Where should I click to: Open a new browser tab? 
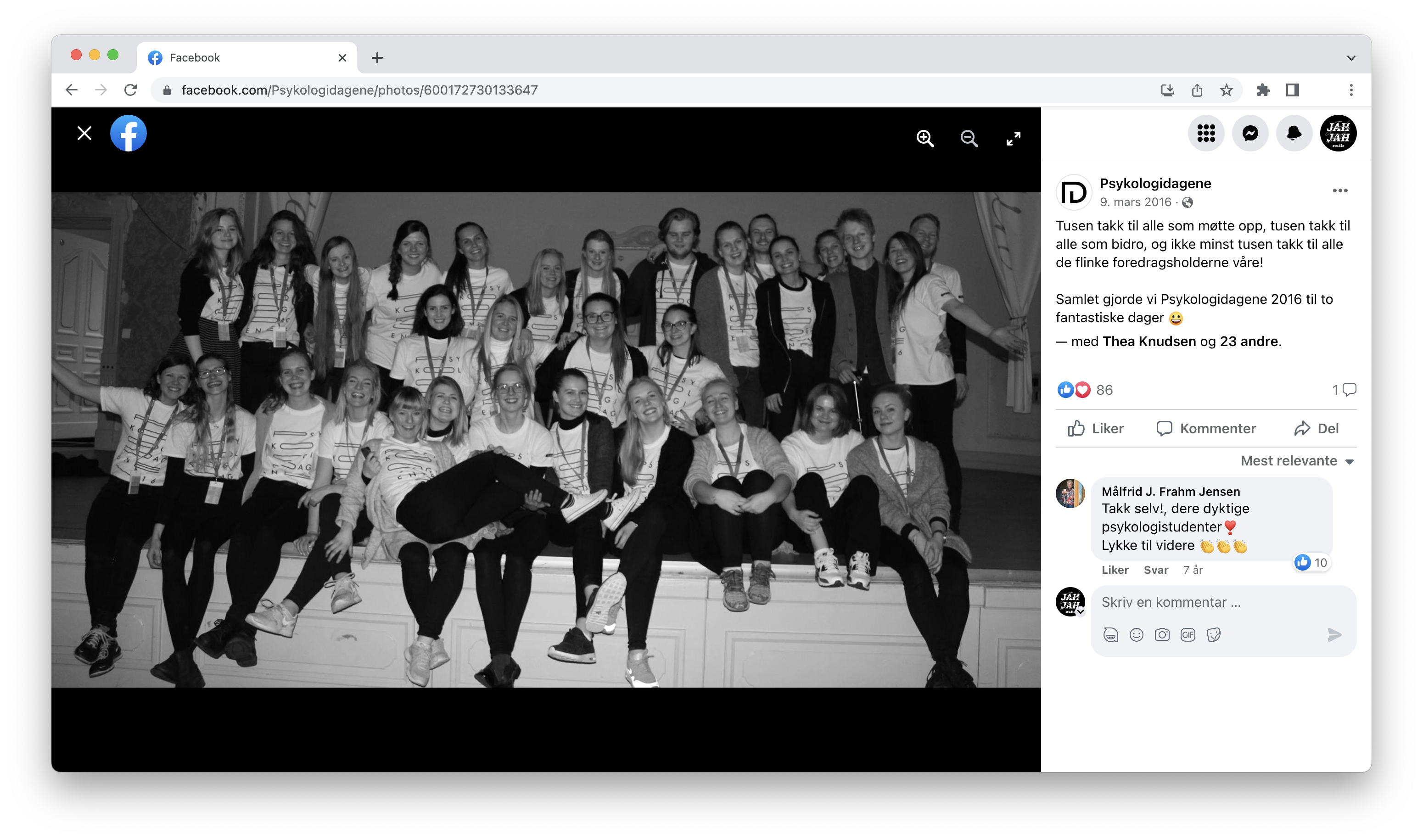pos(377,58)
